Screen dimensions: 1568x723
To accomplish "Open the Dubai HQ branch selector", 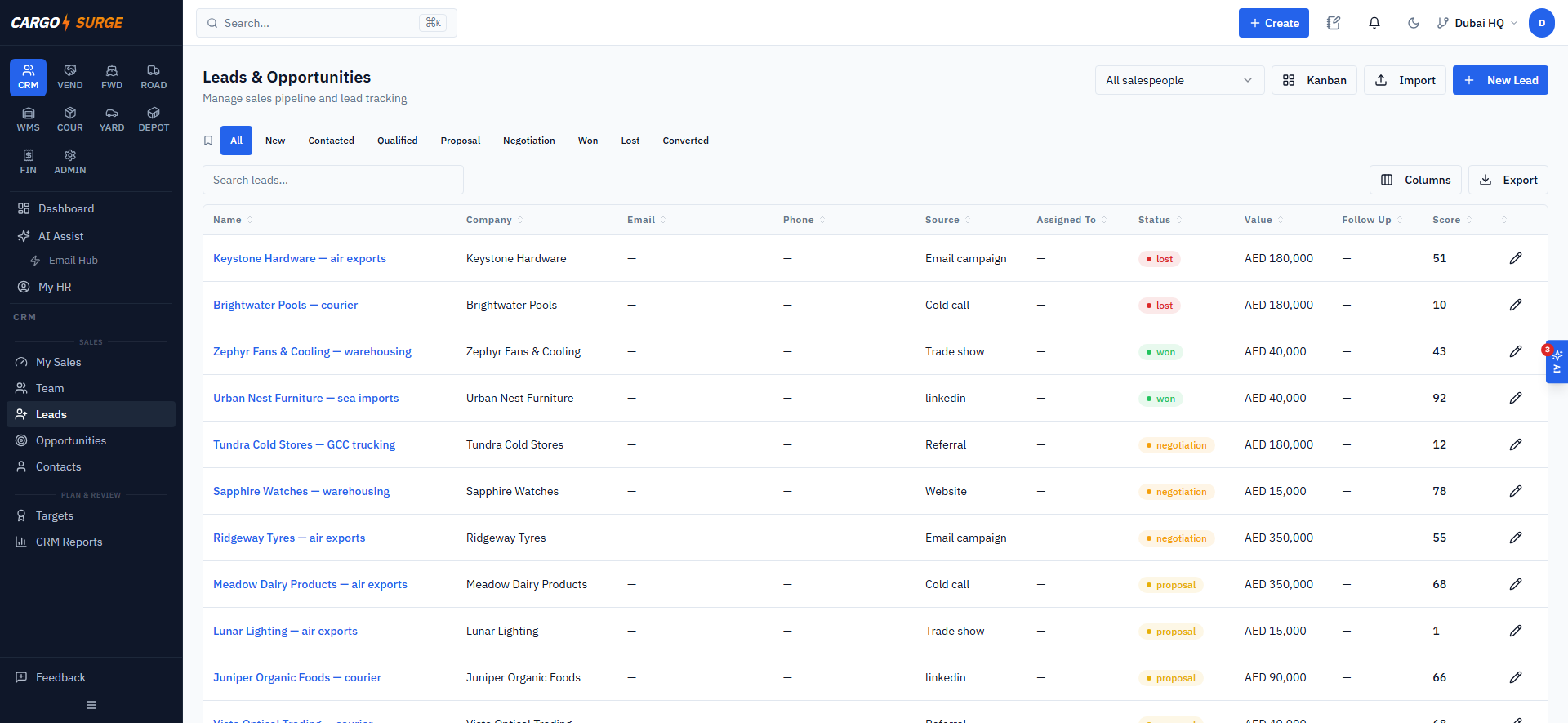I will tap(1477, 23).
